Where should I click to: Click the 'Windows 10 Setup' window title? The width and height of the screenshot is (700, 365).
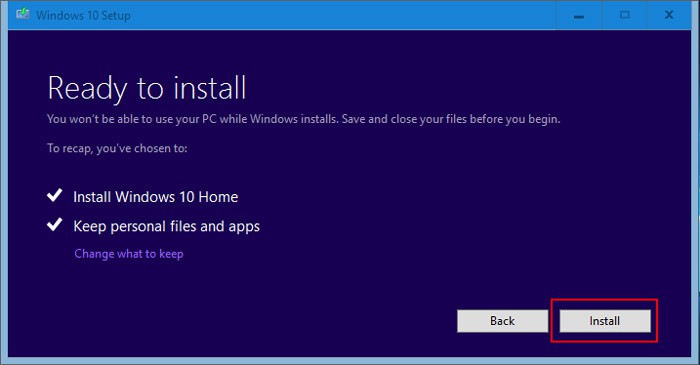pos(83,15)
